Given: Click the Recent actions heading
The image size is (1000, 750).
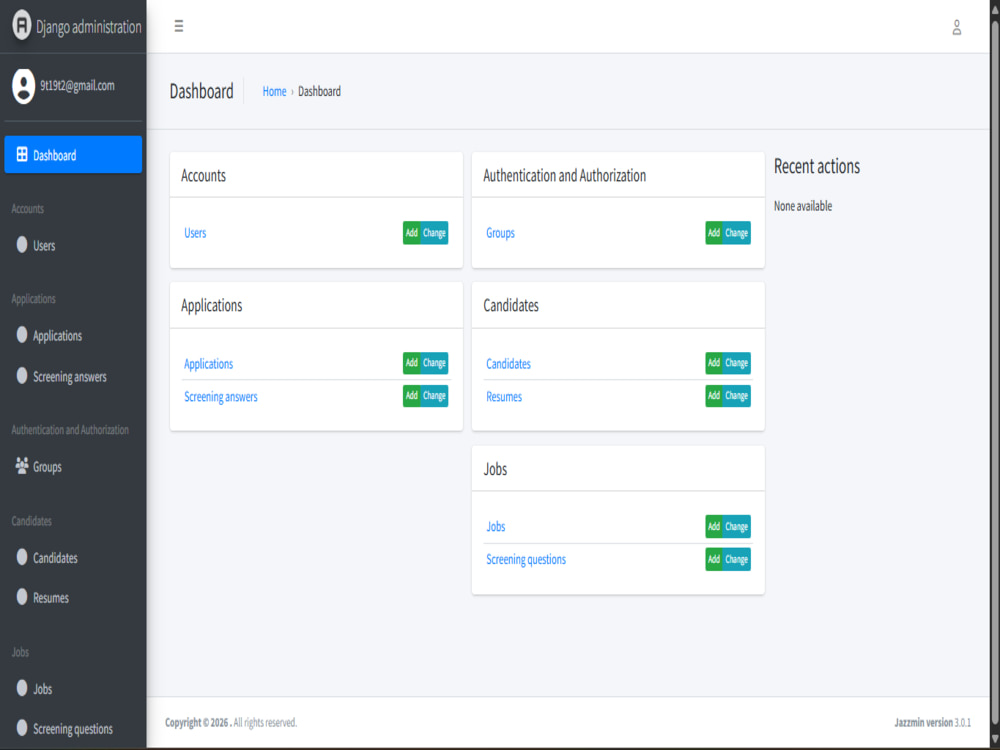Looking at the screenshot, I should [816, 166].
